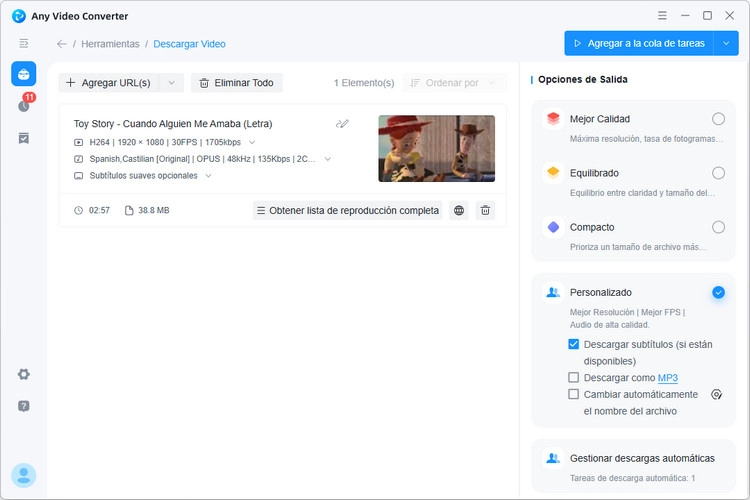
Task: Enable Descargar como MP3 checkbox
Action: pyautogui.click(x=574, y=378)
